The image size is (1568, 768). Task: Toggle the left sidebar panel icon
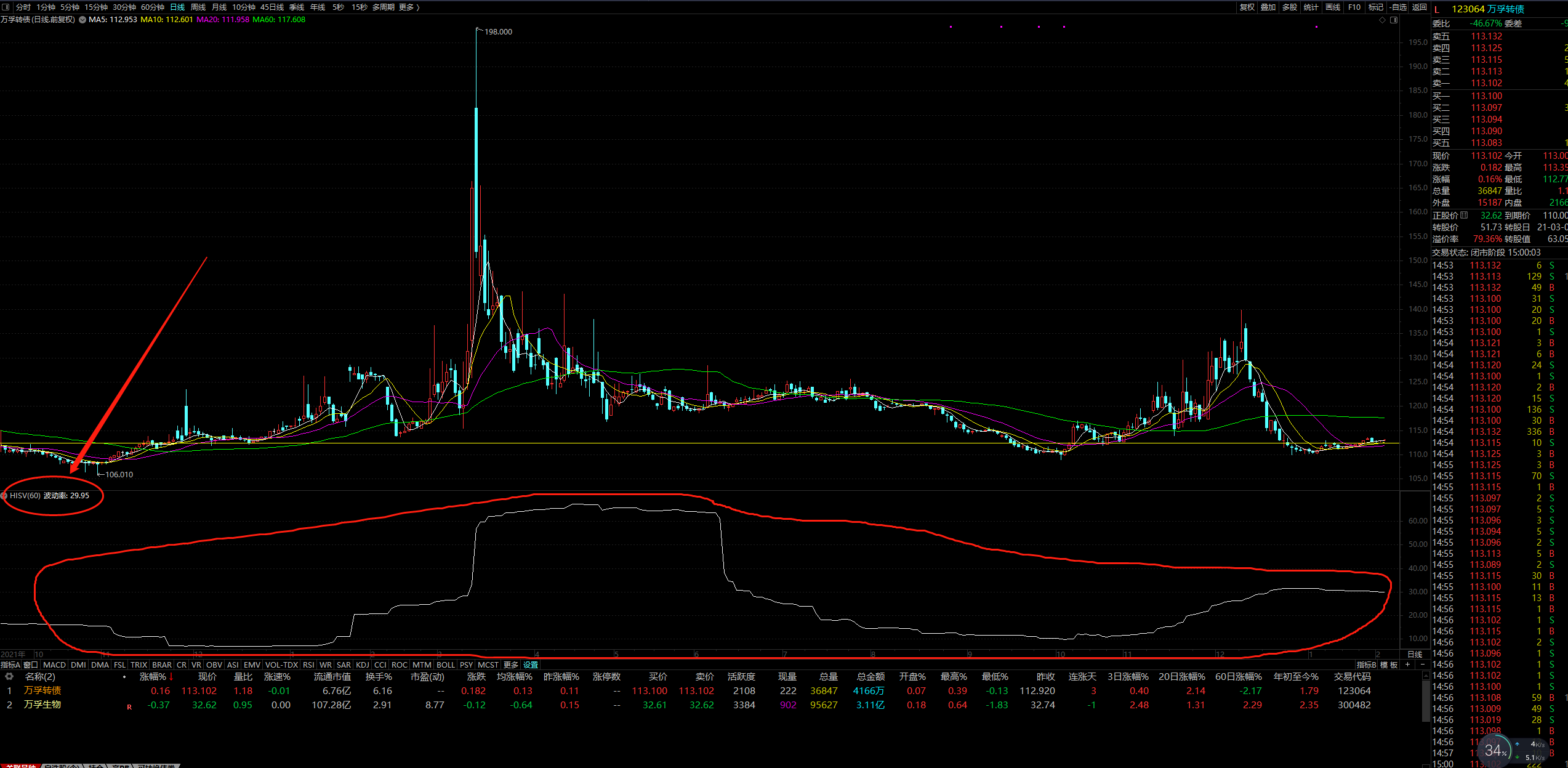(x=6, y=7)
